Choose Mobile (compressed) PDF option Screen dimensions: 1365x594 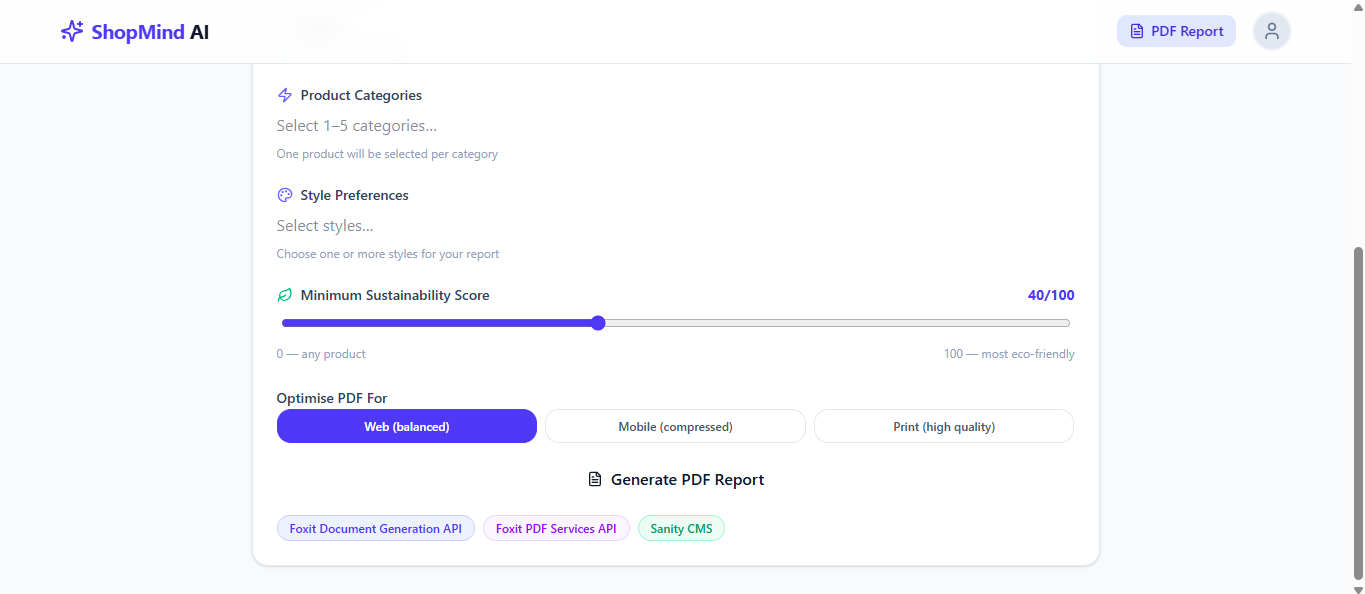coord(675,426)
